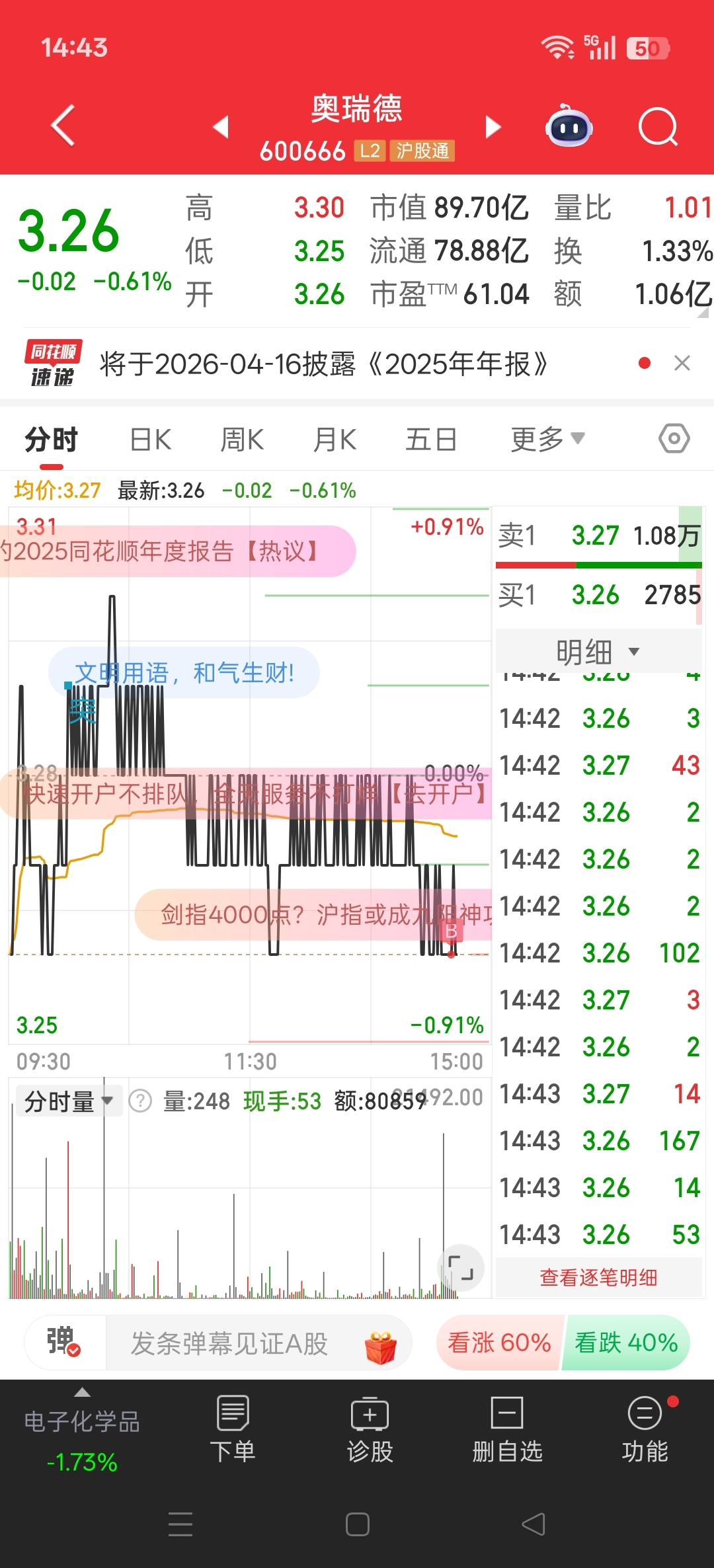Dismiss the 2025年年报 notice with X
714x1568 pixels.
682,363
